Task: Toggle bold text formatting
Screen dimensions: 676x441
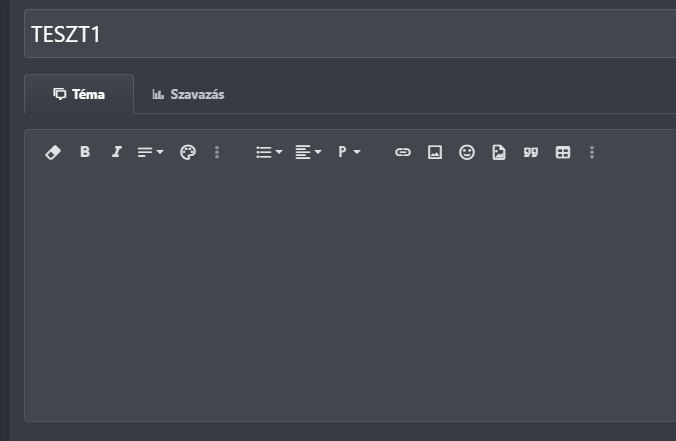Action: coord(85,152)
